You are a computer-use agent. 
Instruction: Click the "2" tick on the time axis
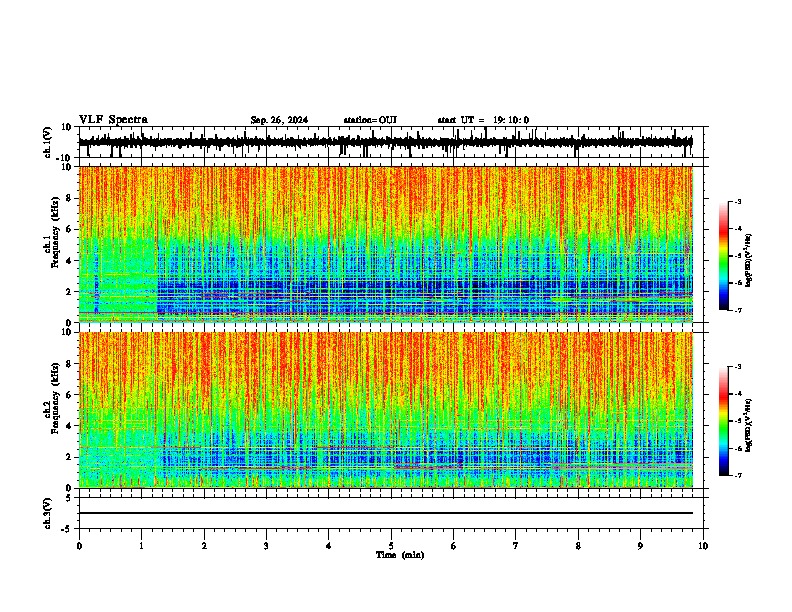click(x=204, y=546)
